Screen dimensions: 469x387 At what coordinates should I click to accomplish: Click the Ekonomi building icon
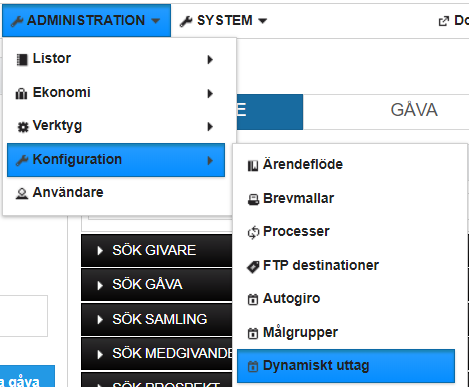pos(21,93)
